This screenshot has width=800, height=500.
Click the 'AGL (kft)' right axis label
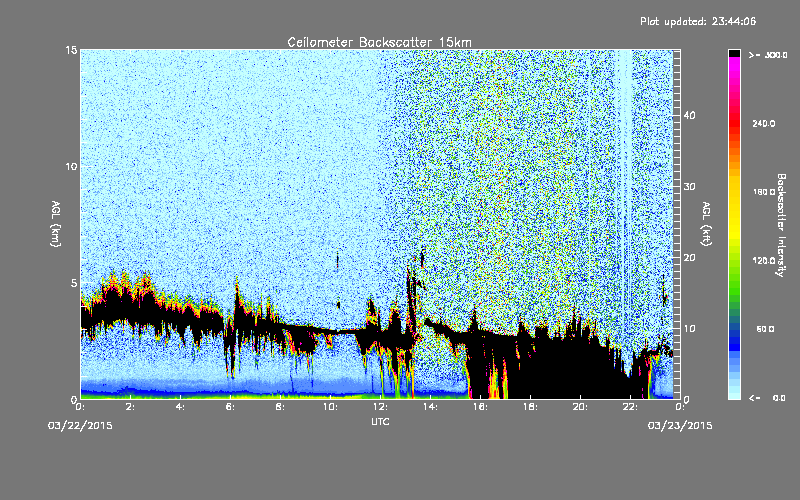pyautogui.click(x=706, y=224)
